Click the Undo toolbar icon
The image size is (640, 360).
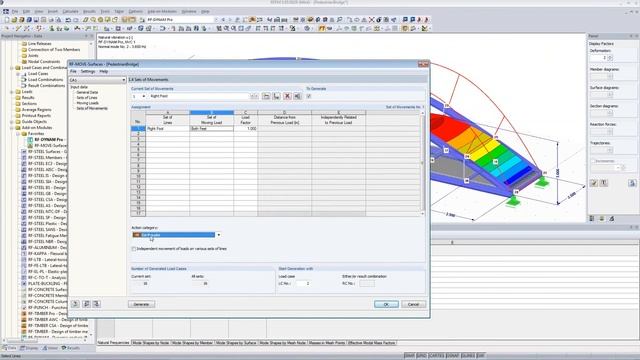[x=68, y=20]
